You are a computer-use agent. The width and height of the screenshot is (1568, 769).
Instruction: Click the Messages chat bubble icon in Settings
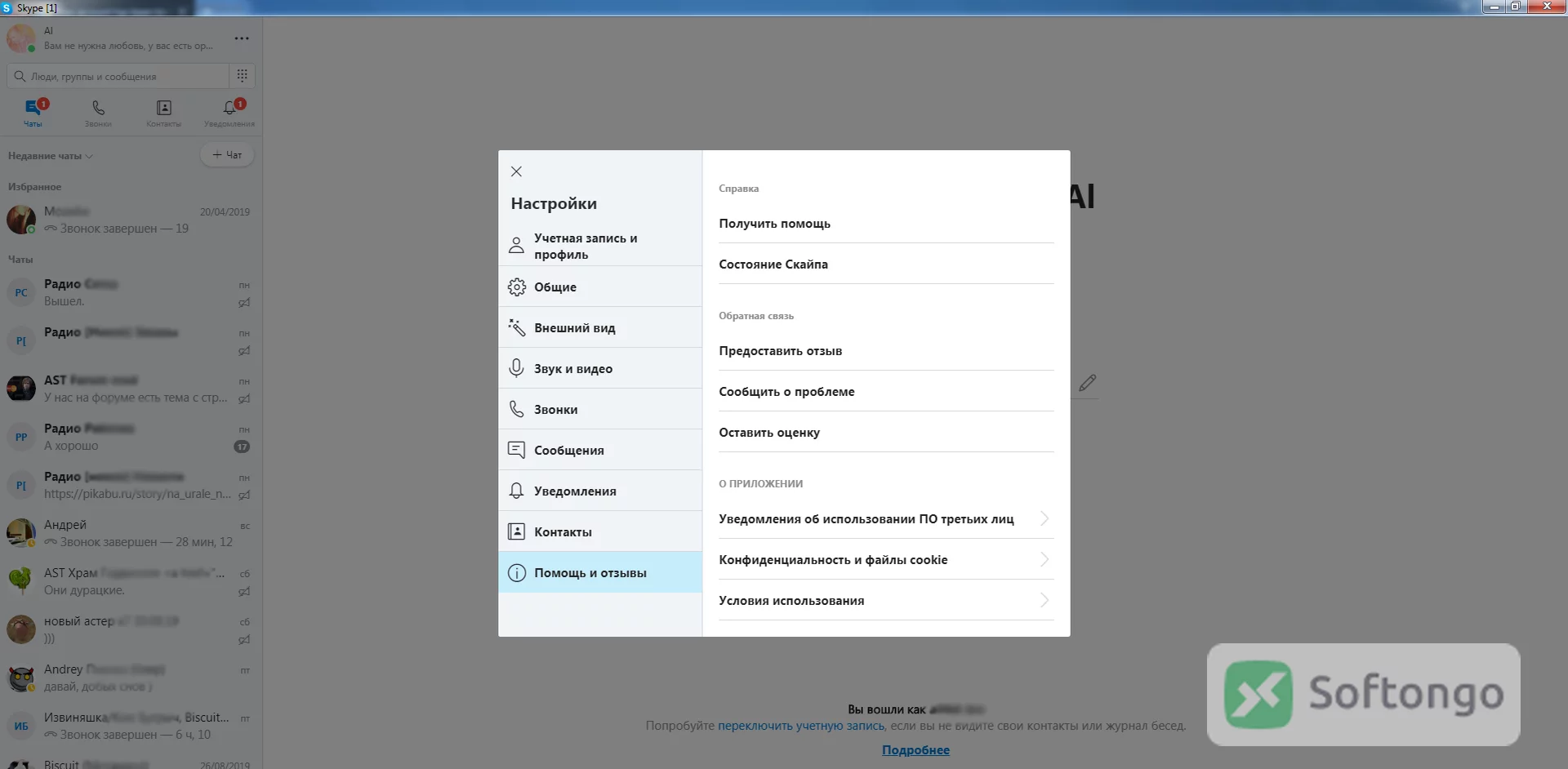[x=516, y=450]
